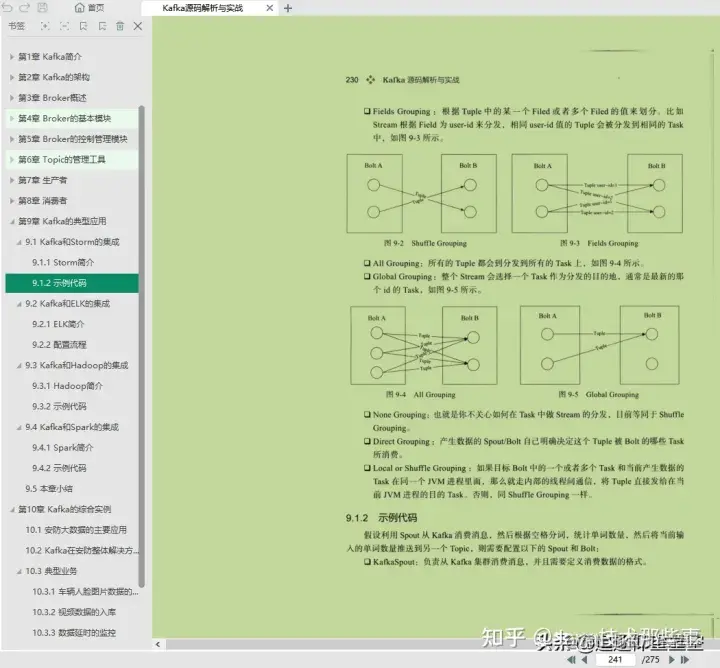Image resolution: width=720 pixels, height=668 pixels.
Task: Open the 首页 home tab
Action: 90,8
